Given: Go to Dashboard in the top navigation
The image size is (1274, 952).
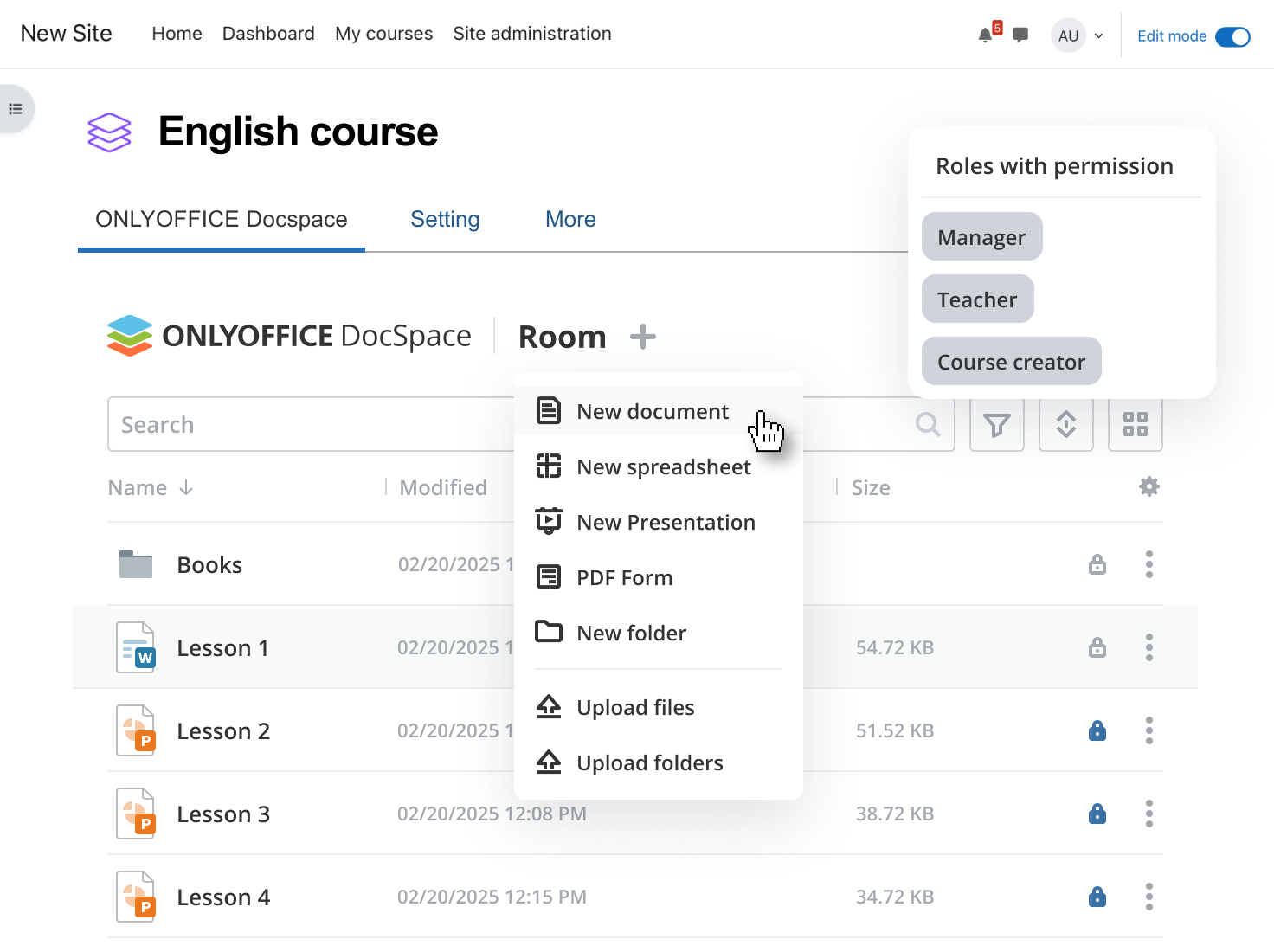Looking at the screenshot, I should click(x=268, y=34).
